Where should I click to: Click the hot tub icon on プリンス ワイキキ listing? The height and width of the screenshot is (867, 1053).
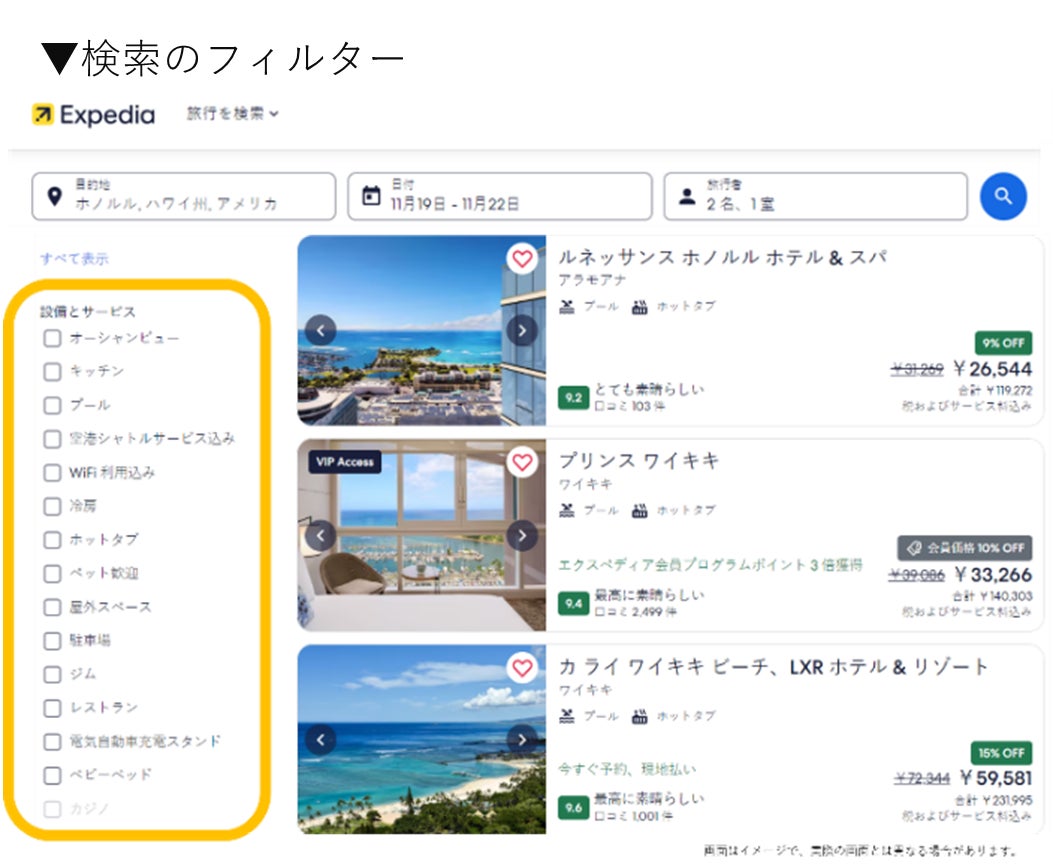coord(639,511)
